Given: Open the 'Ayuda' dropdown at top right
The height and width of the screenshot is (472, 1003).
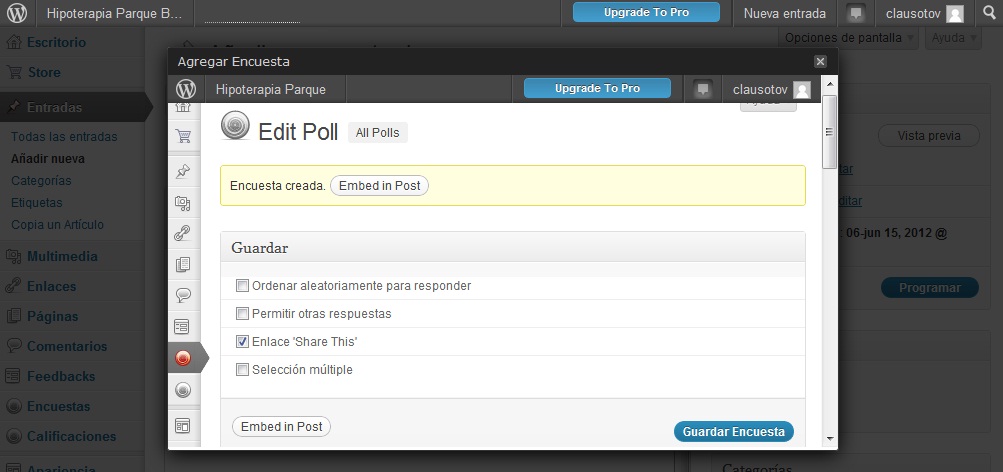Looking at the screenshot, I should pyautogui.click(x=954, y=38).
